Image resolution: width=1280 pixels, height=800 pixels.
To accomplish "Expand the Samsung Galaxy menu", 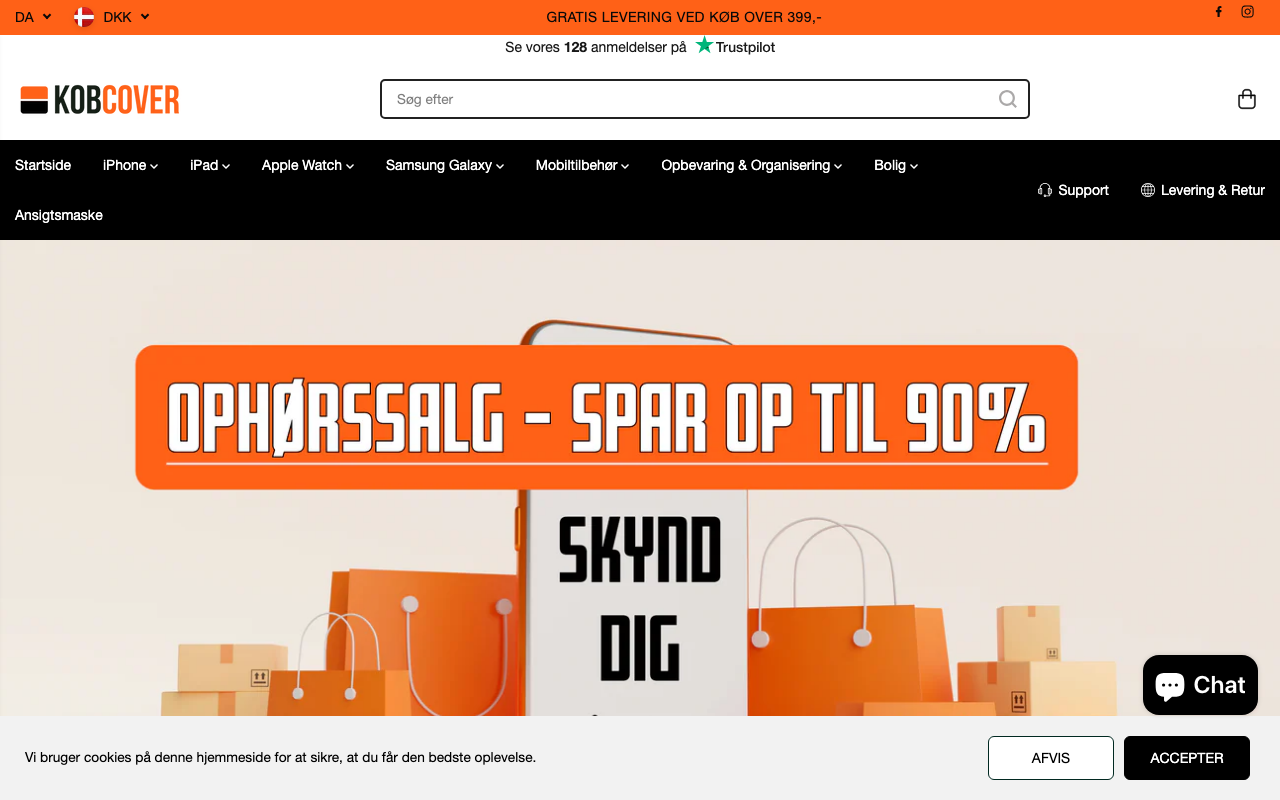I will pos(445,165).
